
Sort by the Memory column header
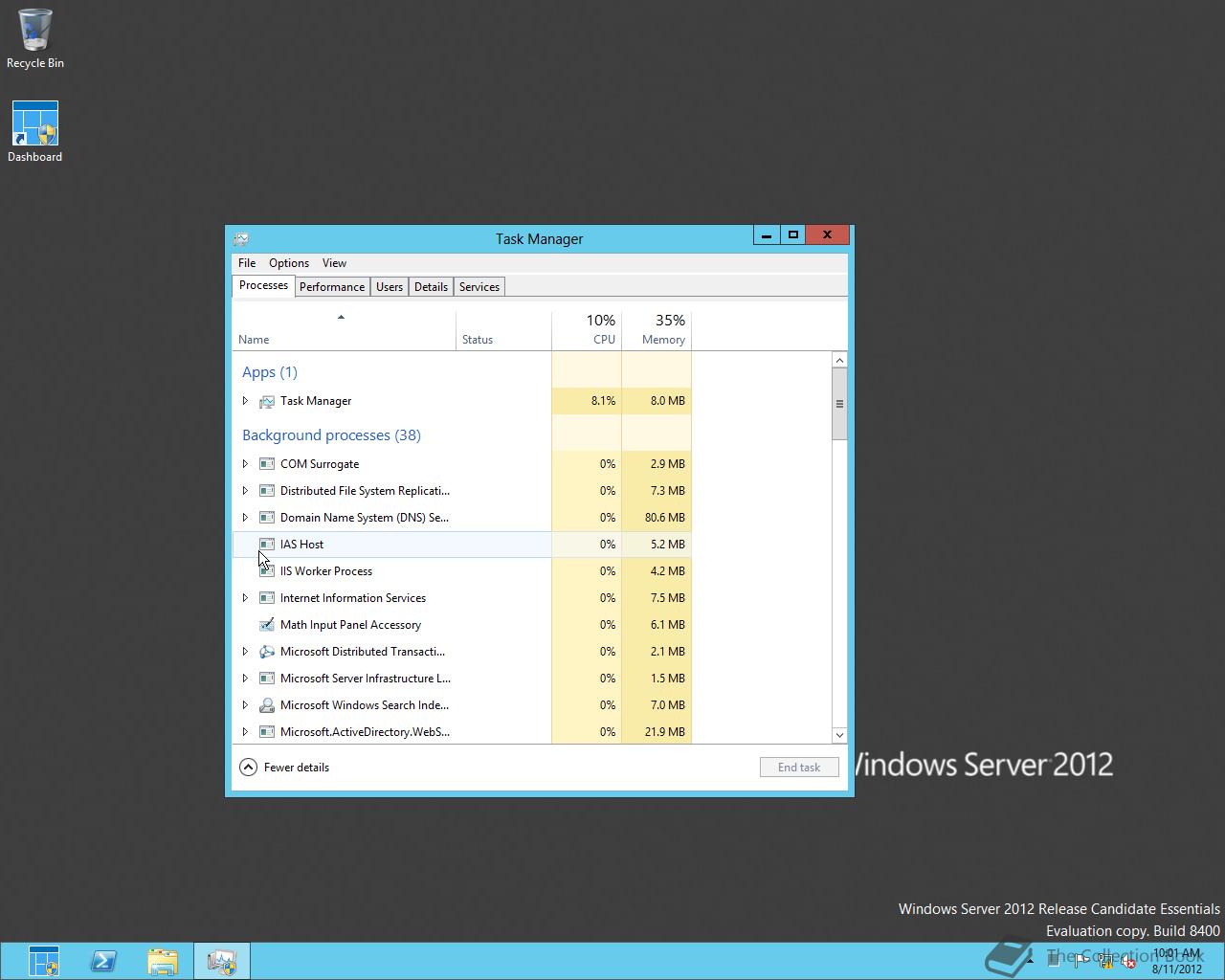pos(657,330)
